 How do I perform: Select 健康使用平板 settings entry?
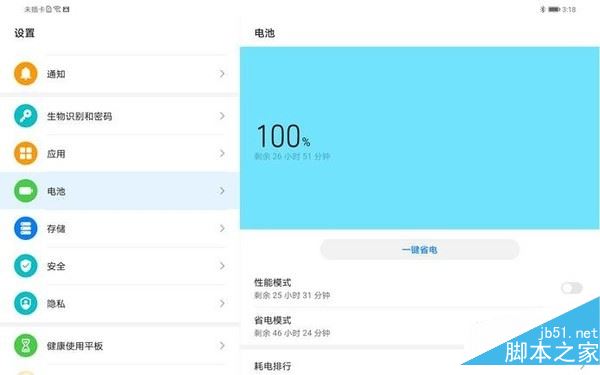point(120,345)
